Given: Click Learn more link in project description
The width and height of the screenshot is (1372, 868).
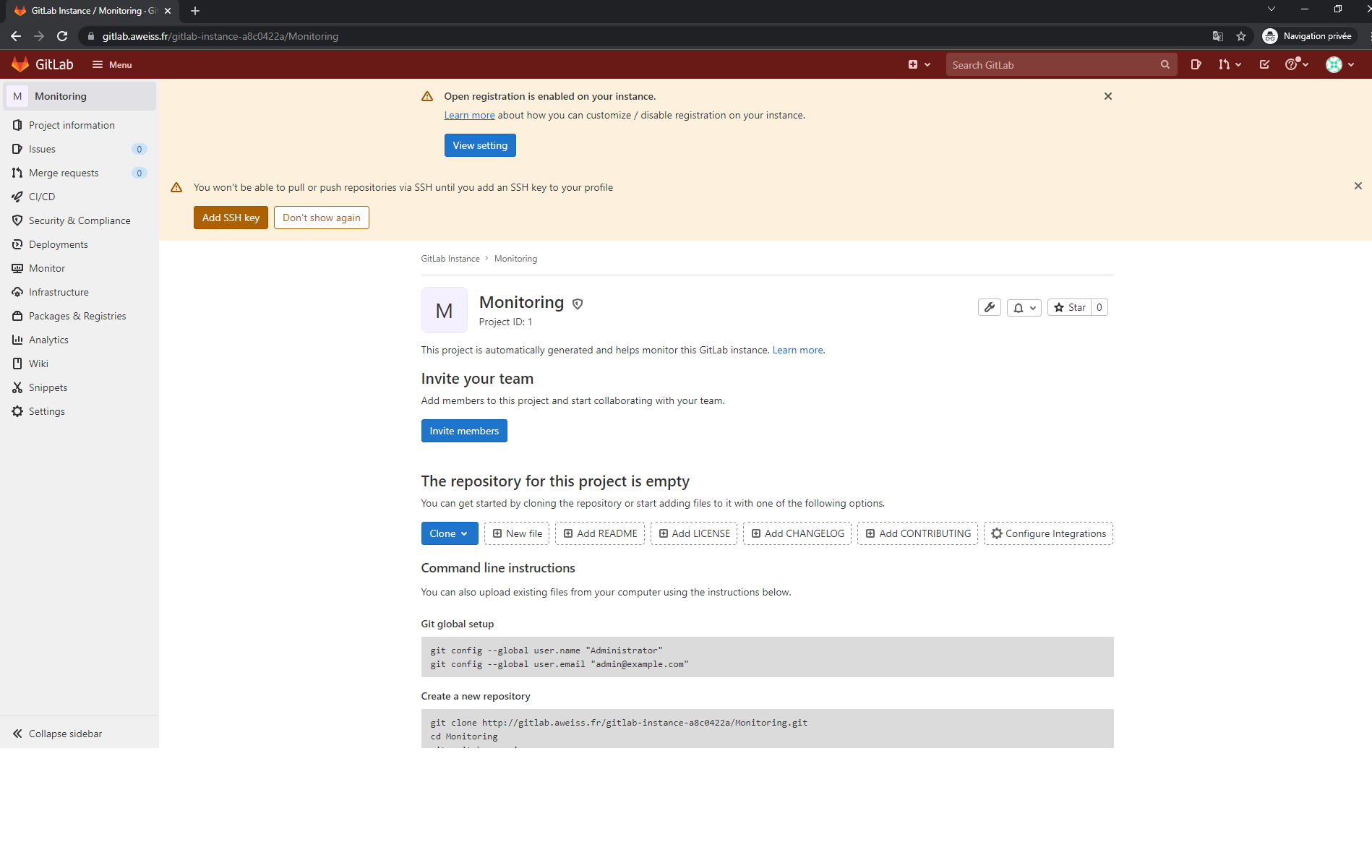Looking at the screenshot, I should pos(798,350).
